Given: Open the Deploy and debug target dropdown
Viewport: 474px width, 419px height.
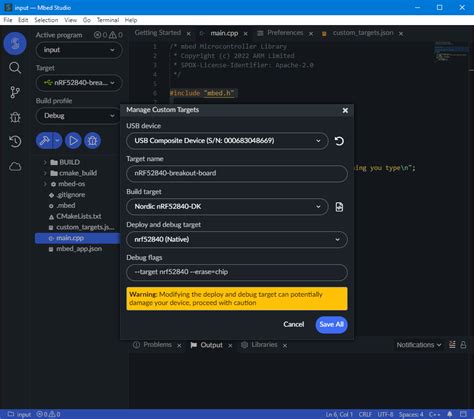Looking at the screenshot, I should [x=237, y=239].
